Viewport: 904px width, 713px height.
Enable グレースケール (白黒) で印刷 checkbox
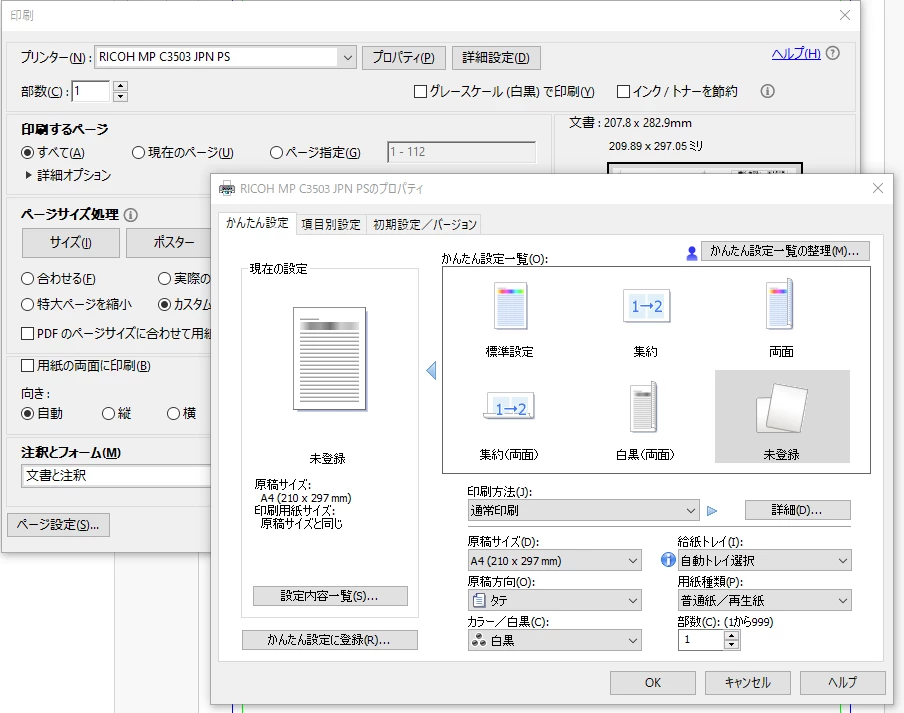click(420, 91)
